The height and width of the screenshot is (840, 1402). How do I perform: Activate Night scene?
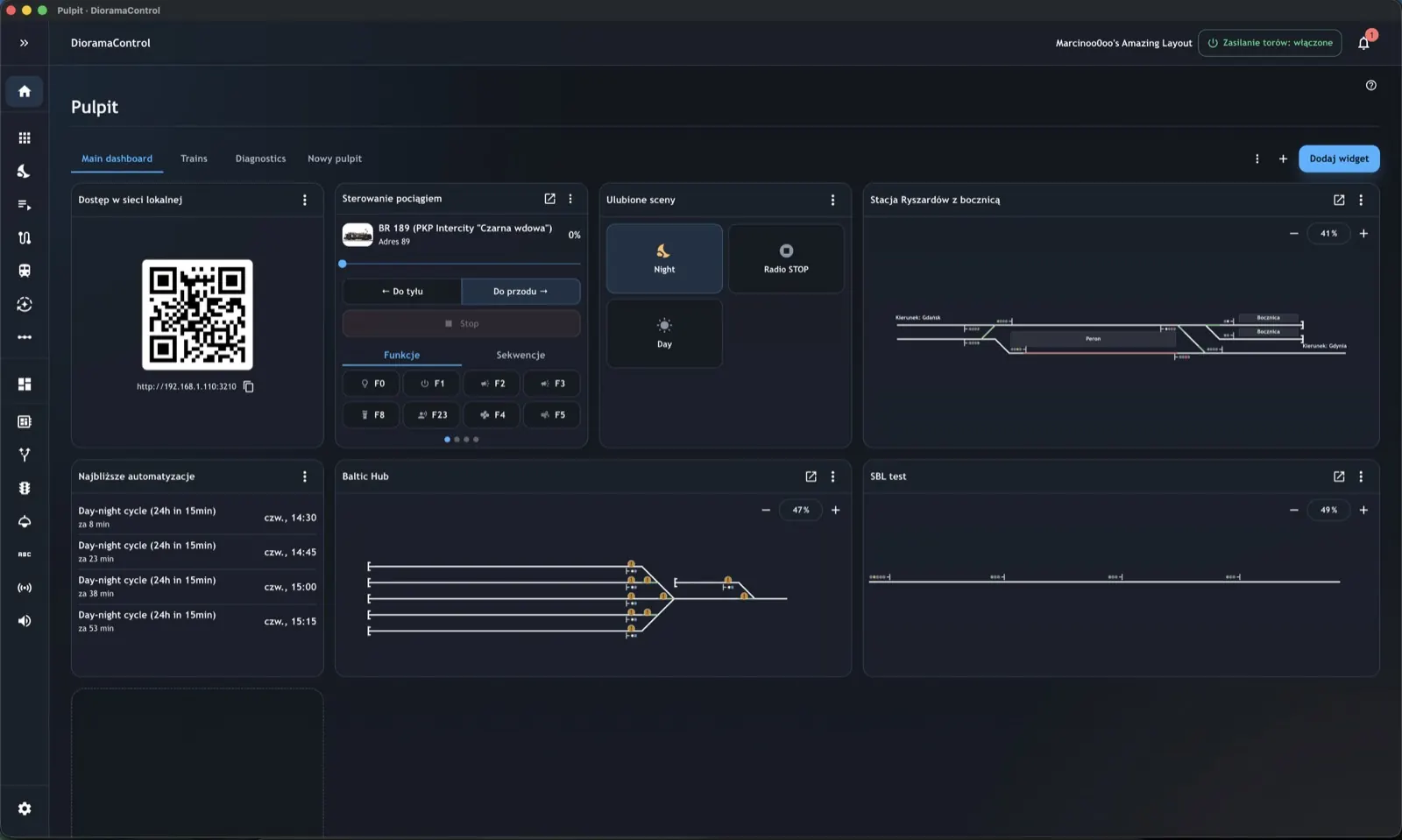coord(664,258)
